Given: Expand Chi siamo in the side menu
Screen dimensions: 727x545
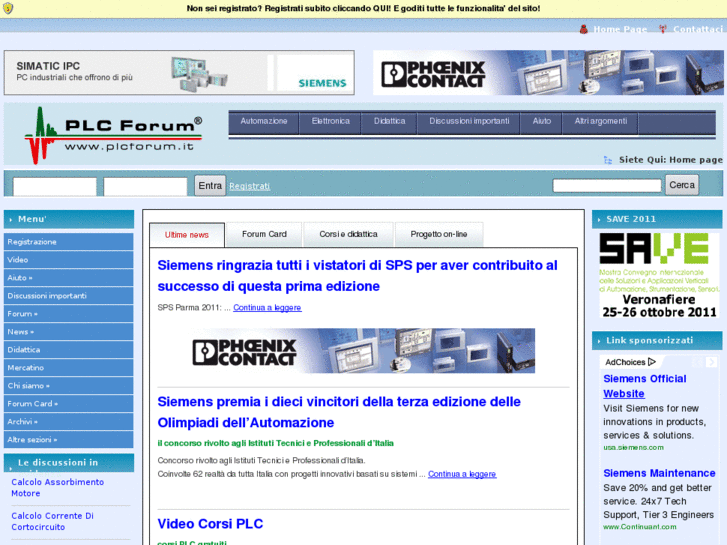Looking at the screenshot, I should click(x=69, y=386).
